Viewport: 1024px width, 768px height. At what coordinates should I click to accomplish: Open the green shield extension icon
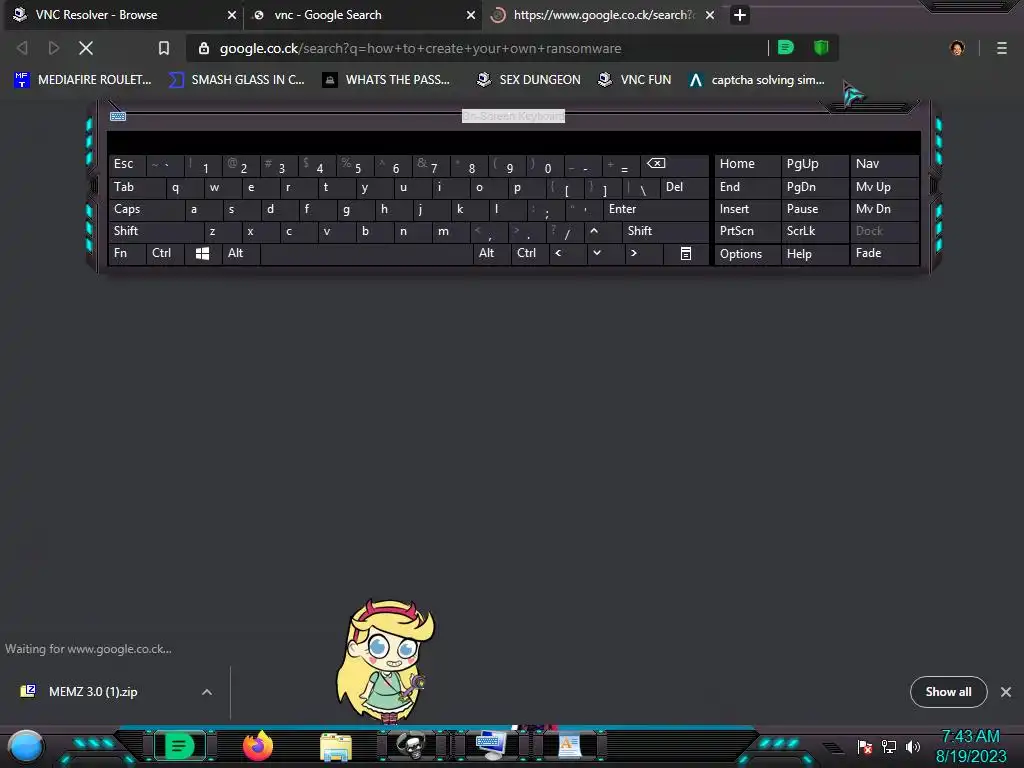coord(821,48)
